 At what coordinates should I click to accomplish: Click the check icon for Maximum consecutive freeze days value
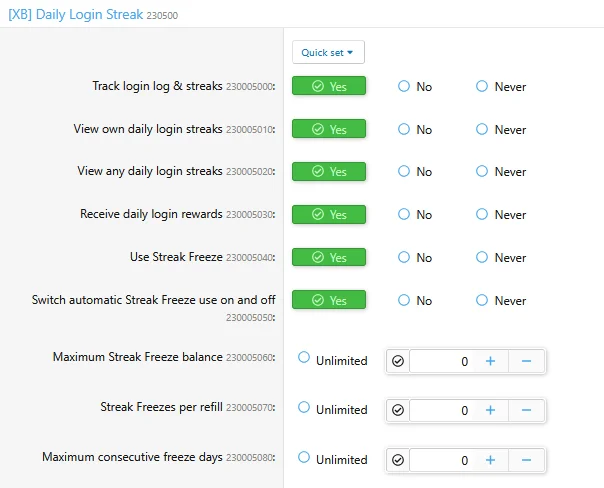point(398,460)
